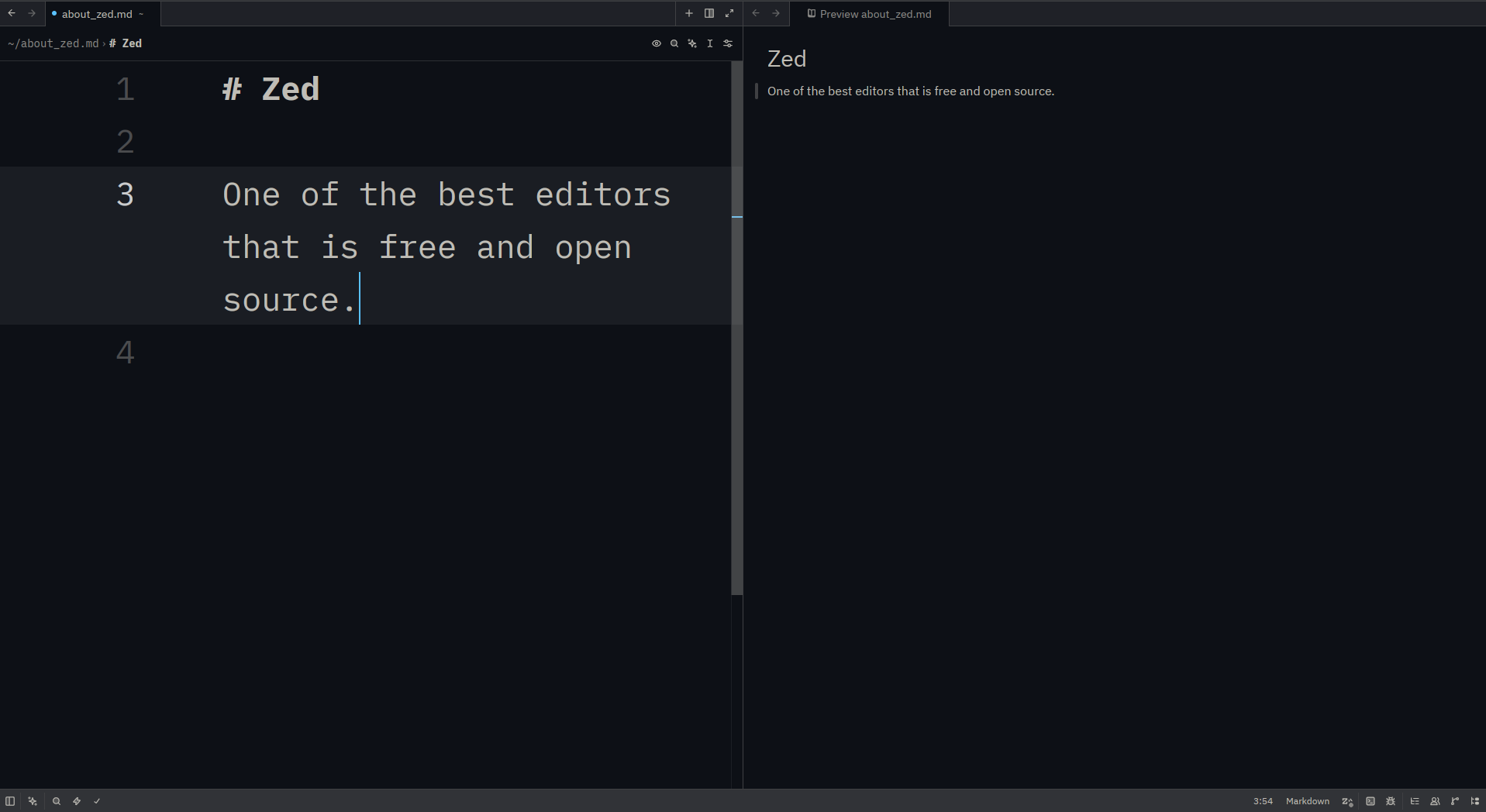Change language from Markdown selector
The width and height of the screenshot is (1486, 812).
pyautogui.click(x=1308, y=801)
